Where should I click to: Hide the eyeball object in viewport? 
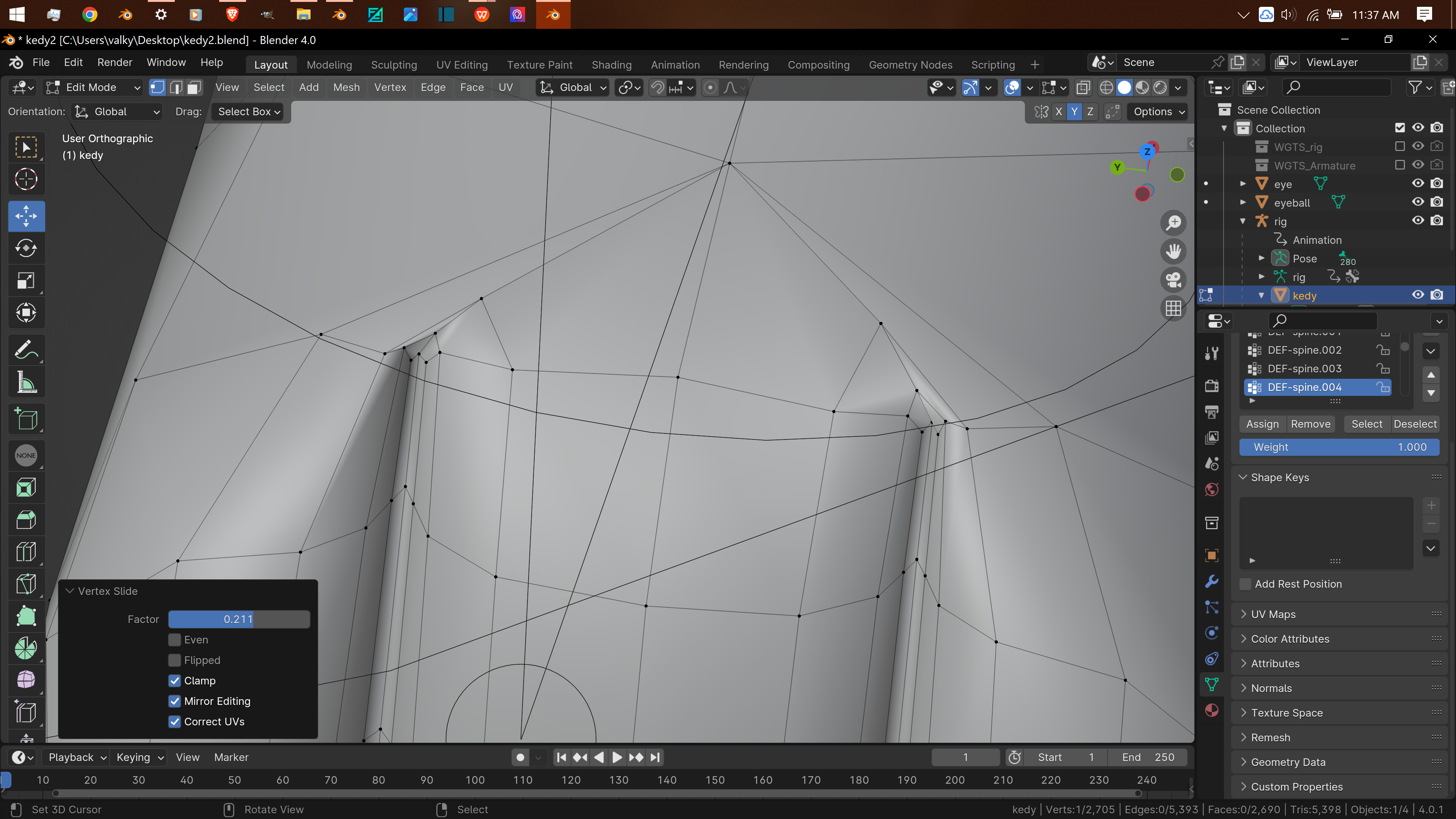coord(1418,202)
